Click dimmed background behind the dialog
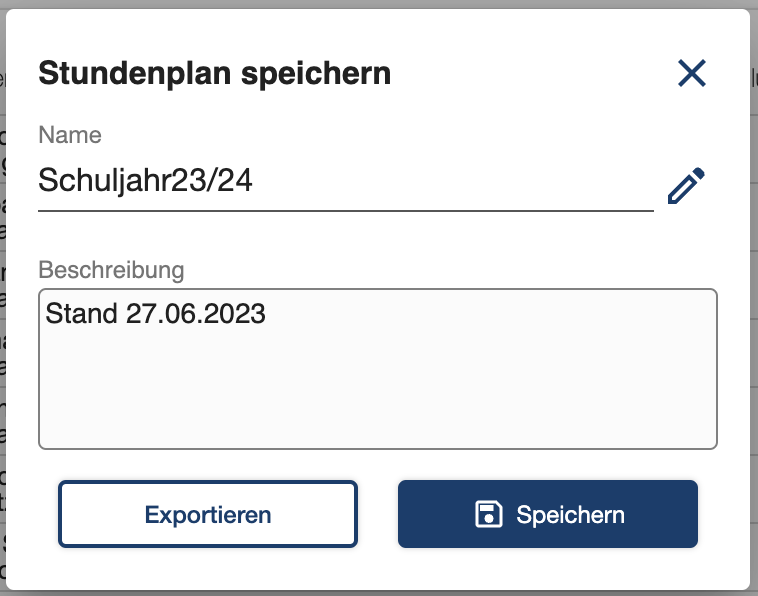Image resolution: width=758 pixels, height=596 pixels. coord(754,290)
